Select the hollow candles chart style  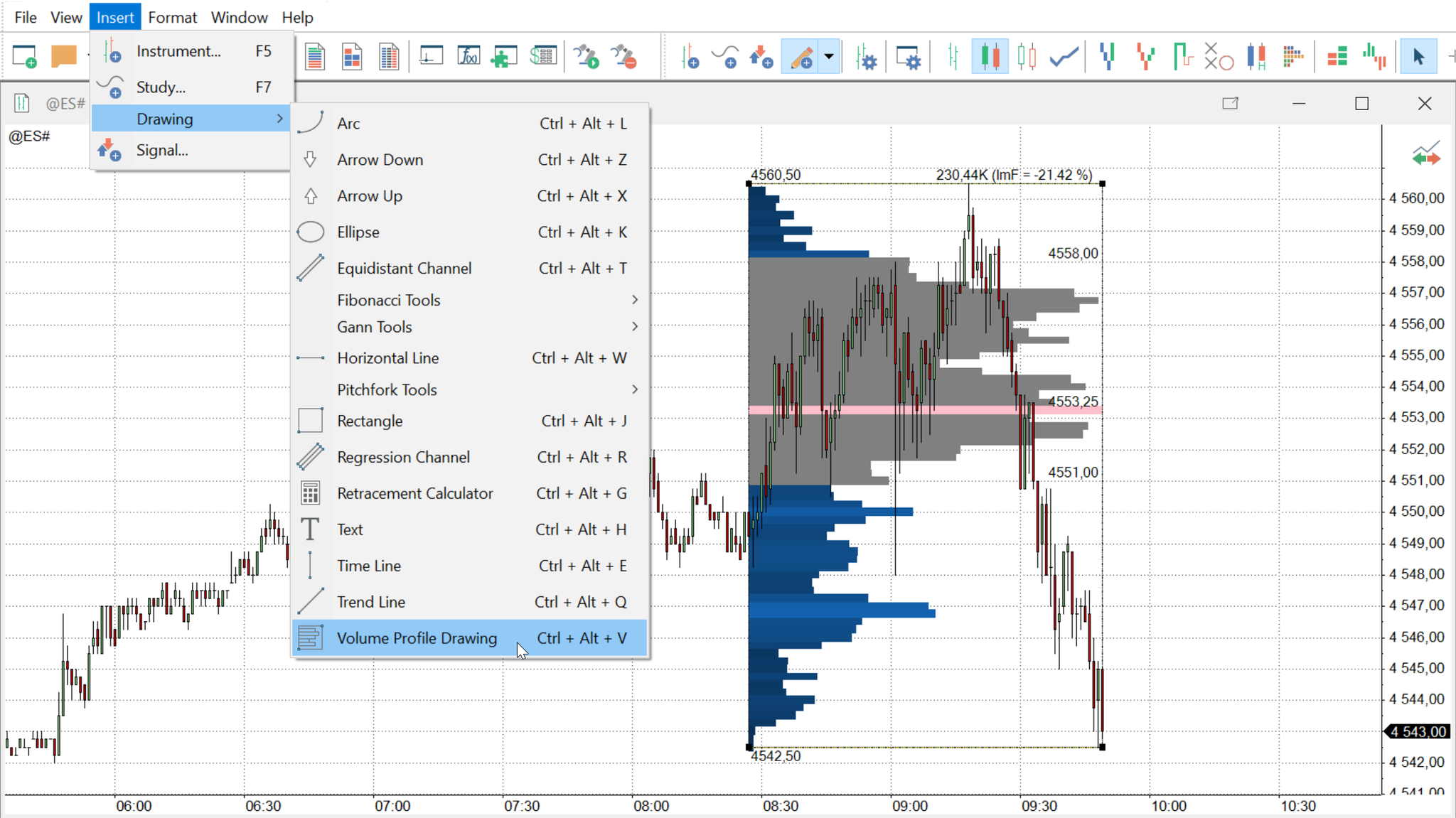coord(1027,55)
